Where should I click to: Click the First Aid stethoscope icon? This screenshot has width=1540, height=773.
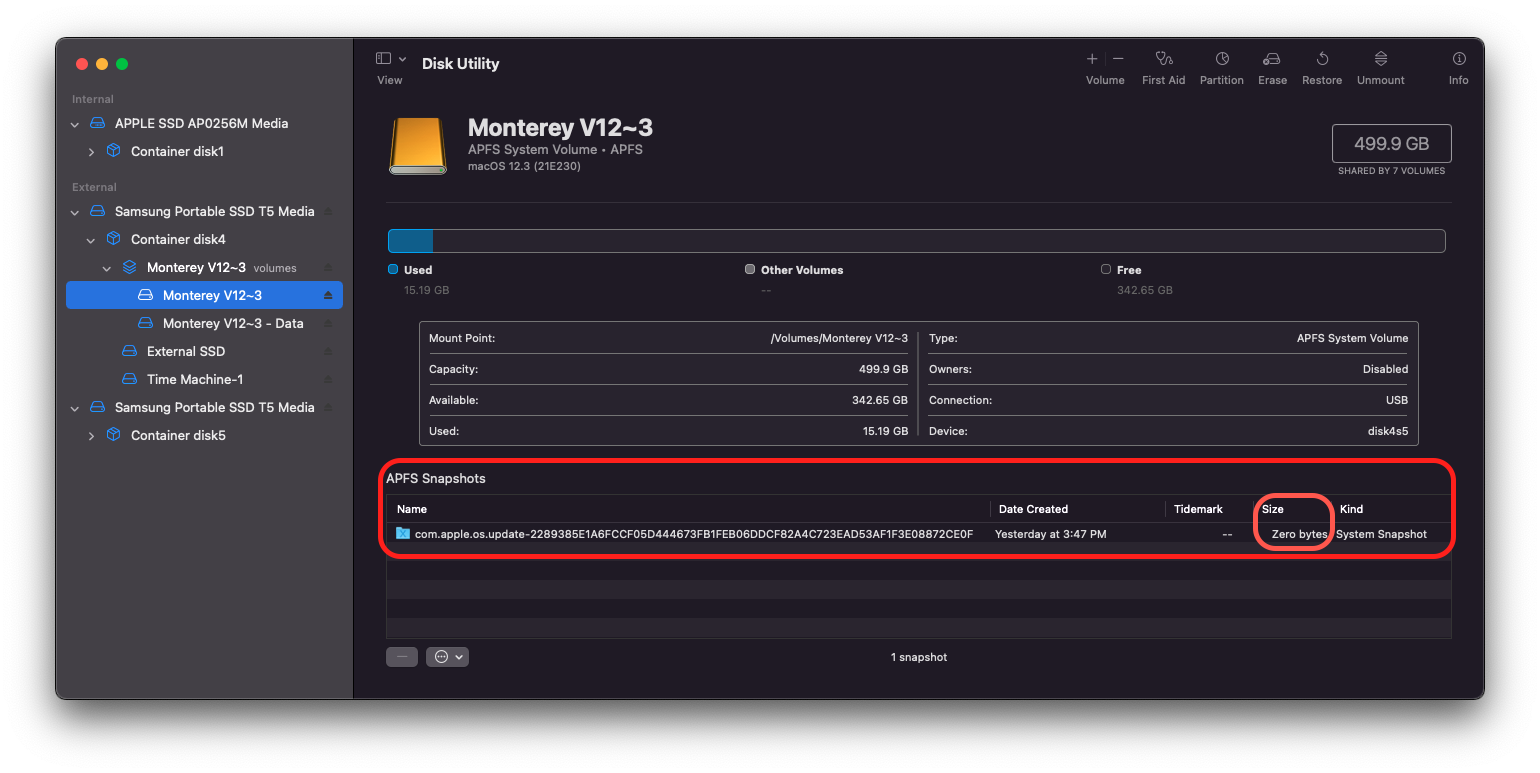click(x=1163, y=59)
